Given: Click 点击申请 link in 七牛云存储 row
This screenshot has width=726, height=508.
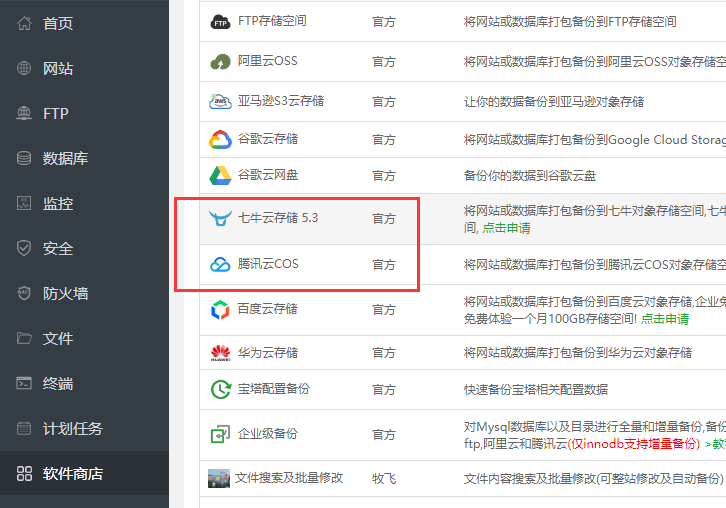Looking at the screenshot, I should (x=506, y=228).
